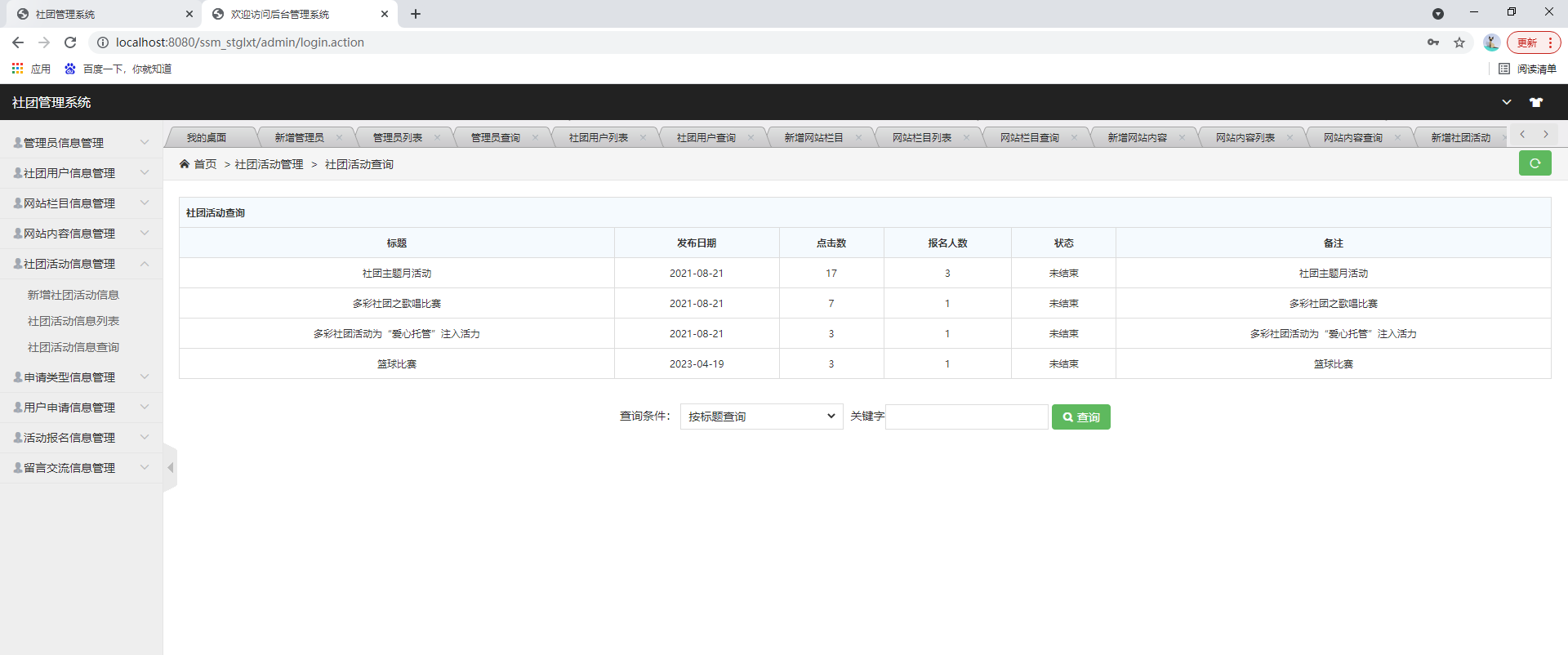
Task: Expand 网站内容信息管理 menu
Action: pos(82,233)
